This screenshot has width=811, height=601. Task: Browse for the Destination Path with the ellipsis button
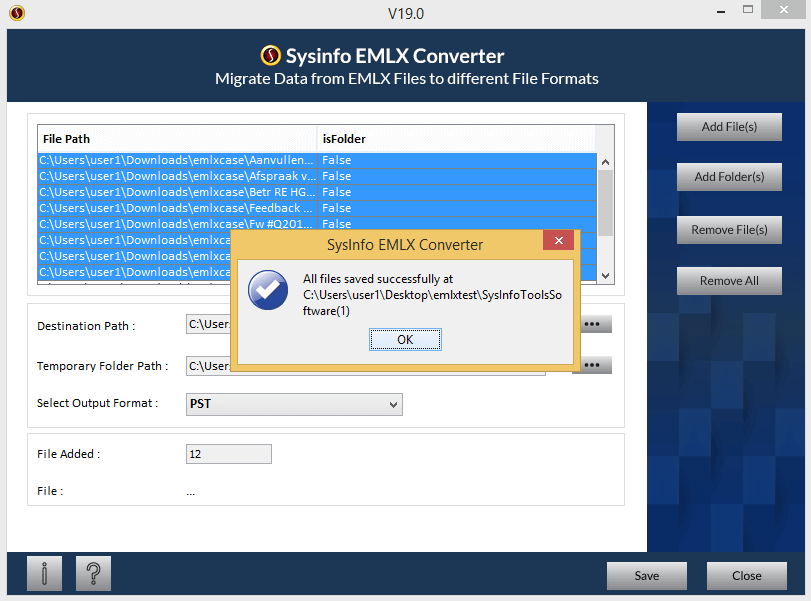(596, 324)
